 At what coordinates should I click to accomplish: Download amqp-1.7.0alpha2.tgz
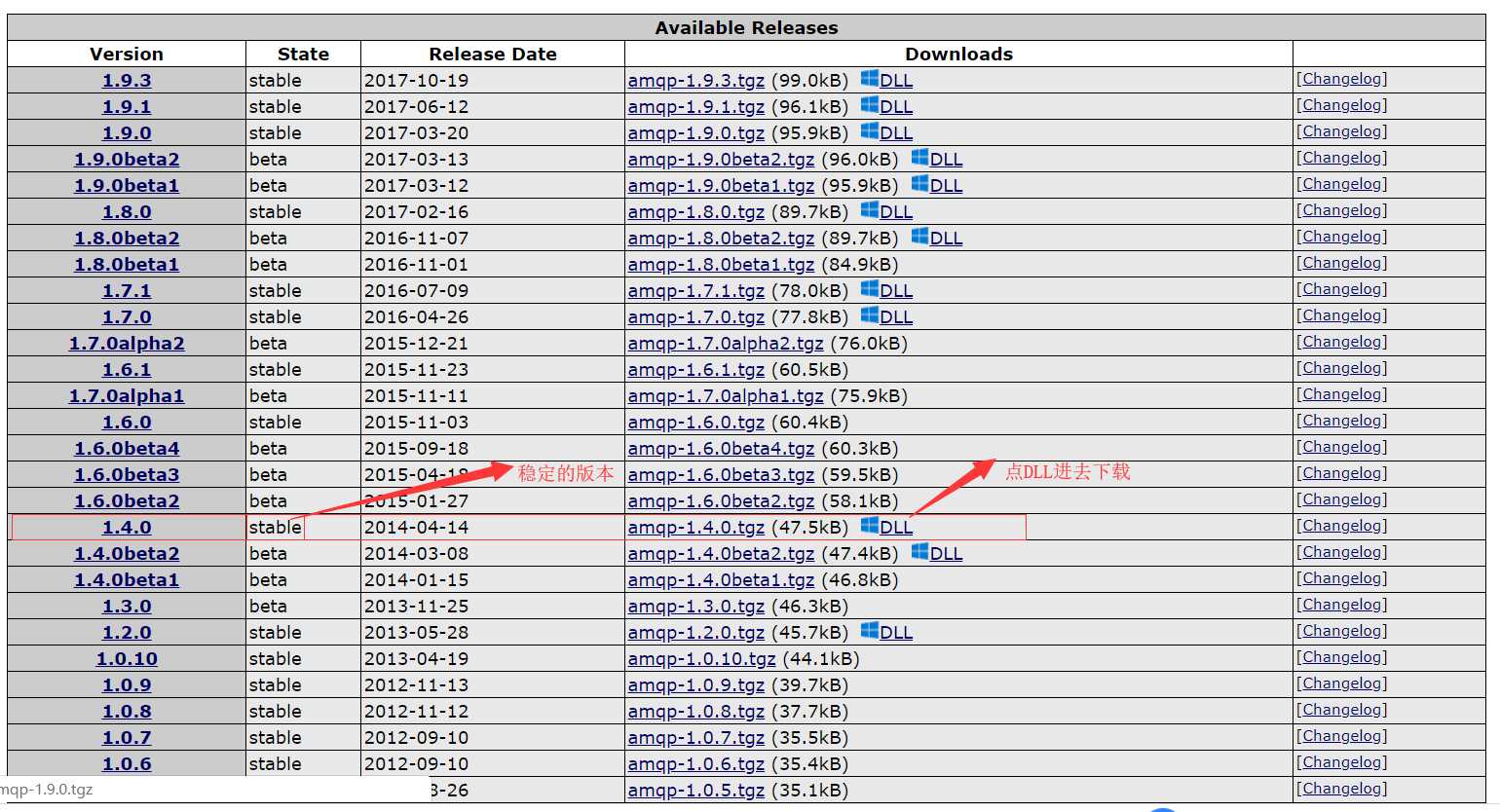pos(726,344)
